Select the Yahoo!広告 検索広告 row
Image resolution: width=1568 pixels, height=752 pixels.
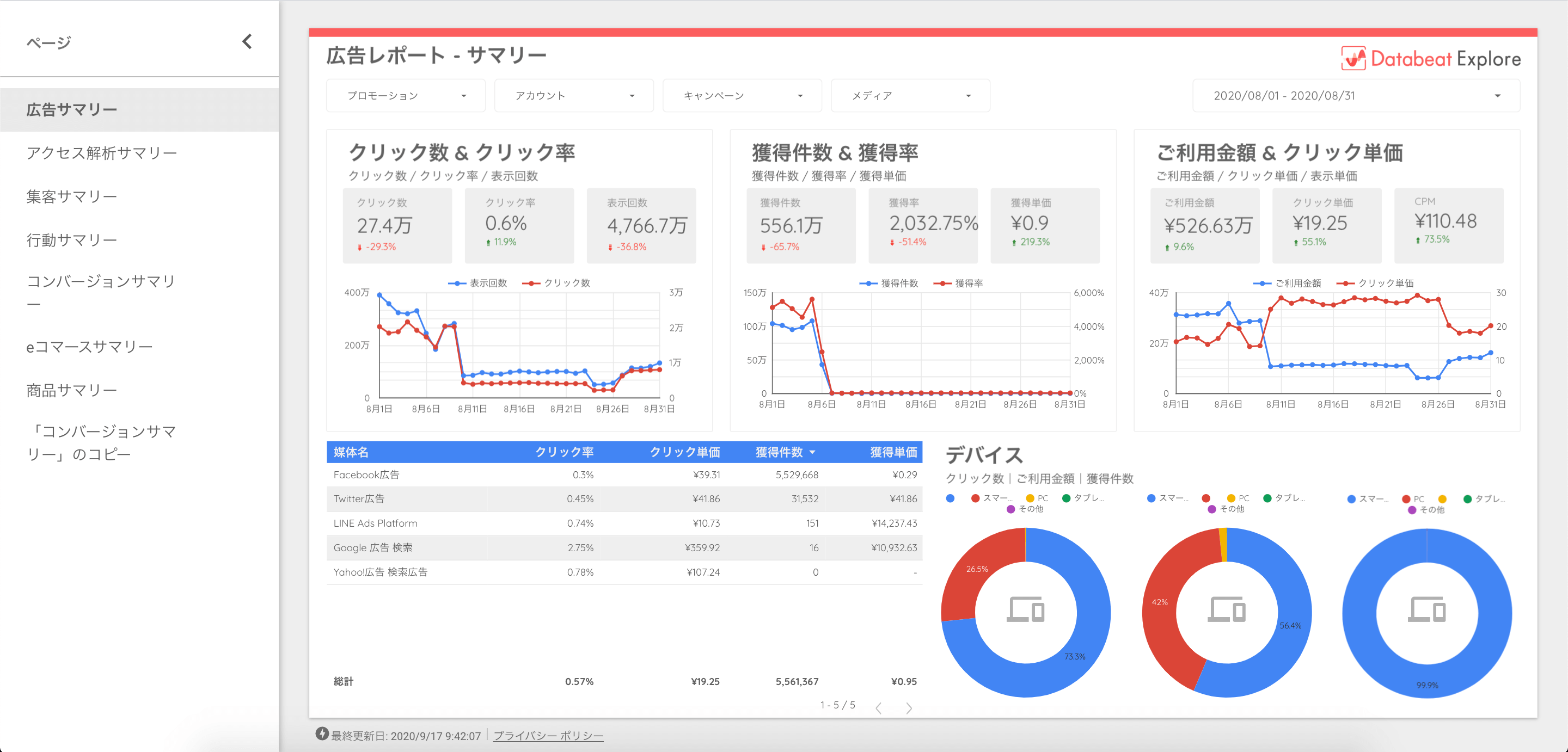[x=624, y=572]
